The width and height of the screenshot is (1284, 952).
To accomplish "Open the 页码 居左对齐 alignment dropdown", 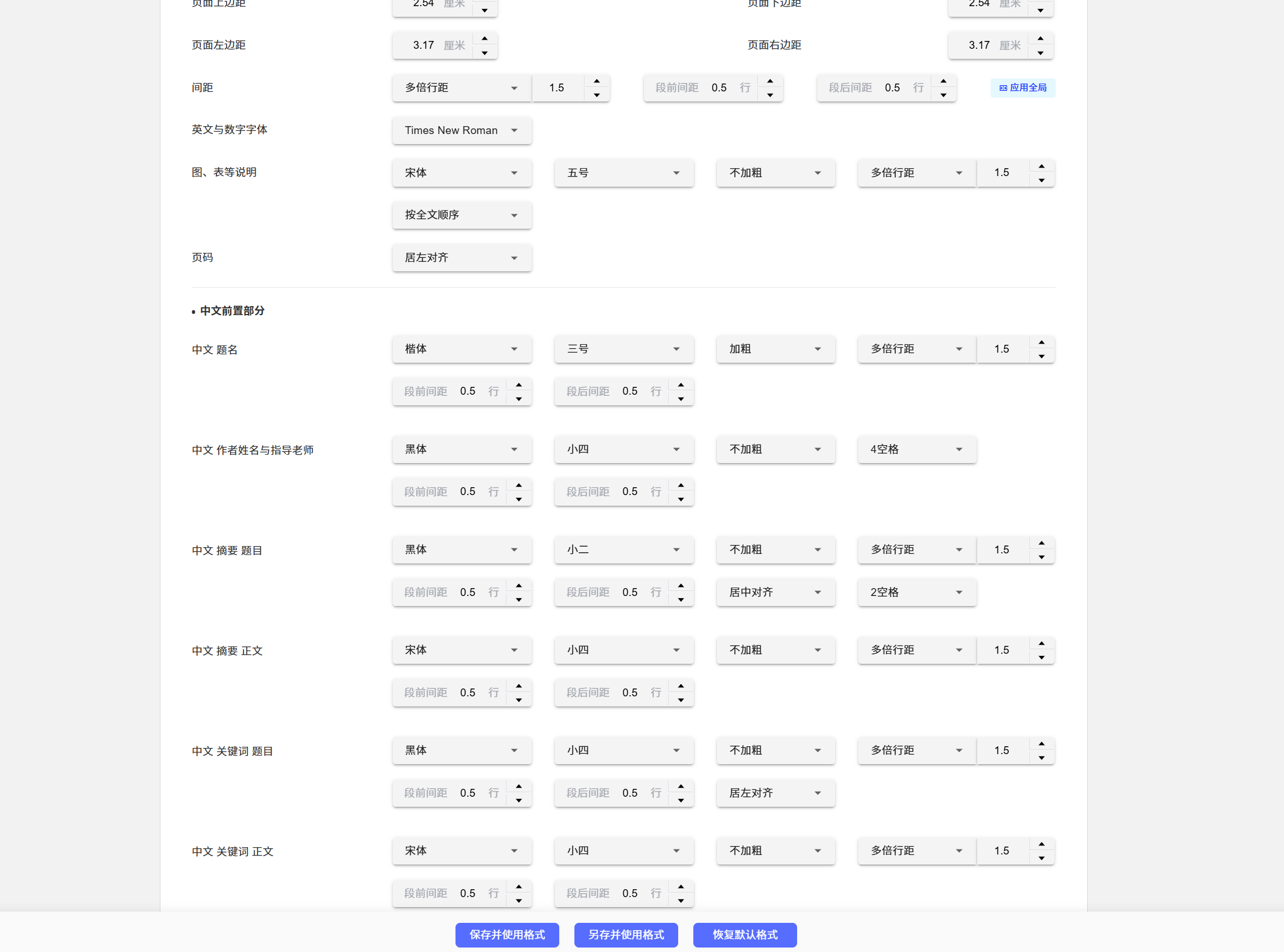I will (461, 257).
